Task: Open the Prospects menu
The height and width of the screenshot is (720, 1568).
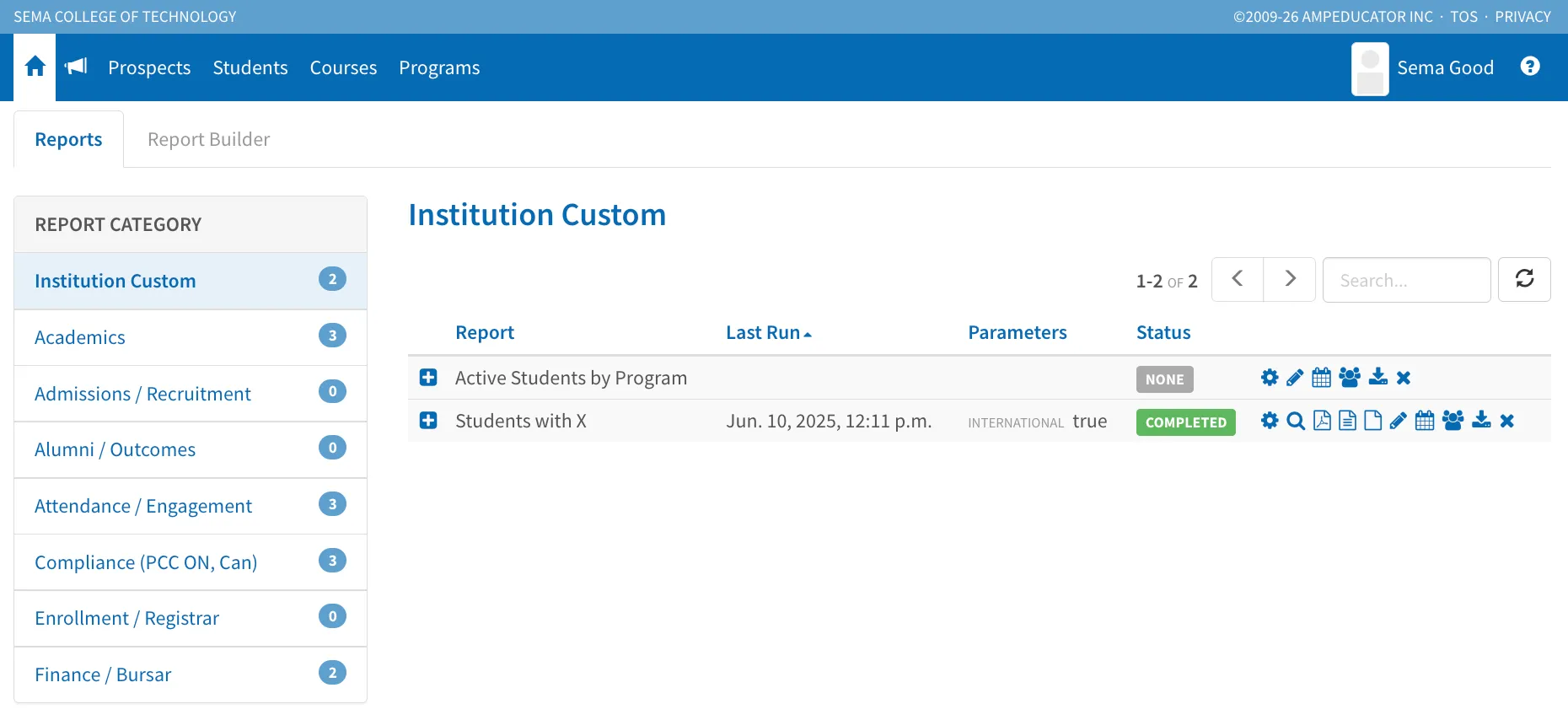Action: tap(149, 67)
